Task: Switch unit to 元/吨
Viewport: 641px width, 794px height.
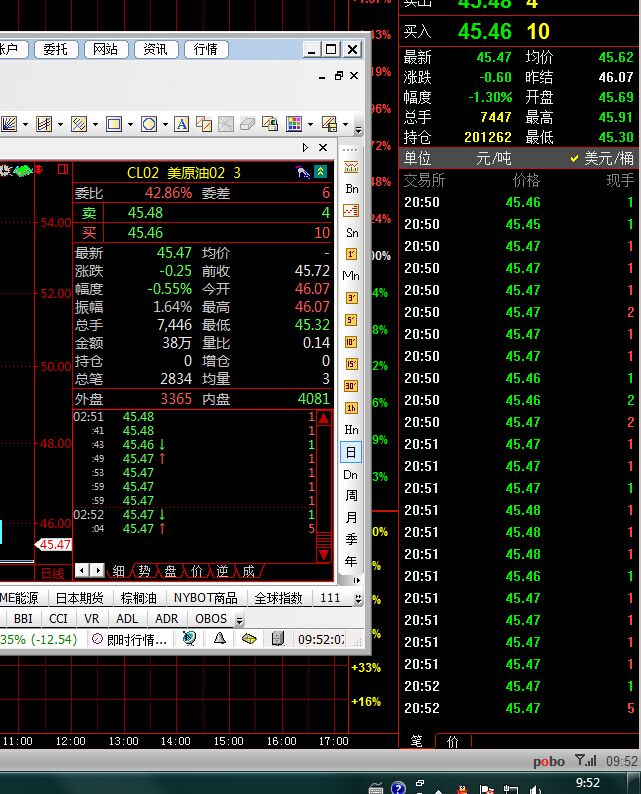Action: (494, 158)
